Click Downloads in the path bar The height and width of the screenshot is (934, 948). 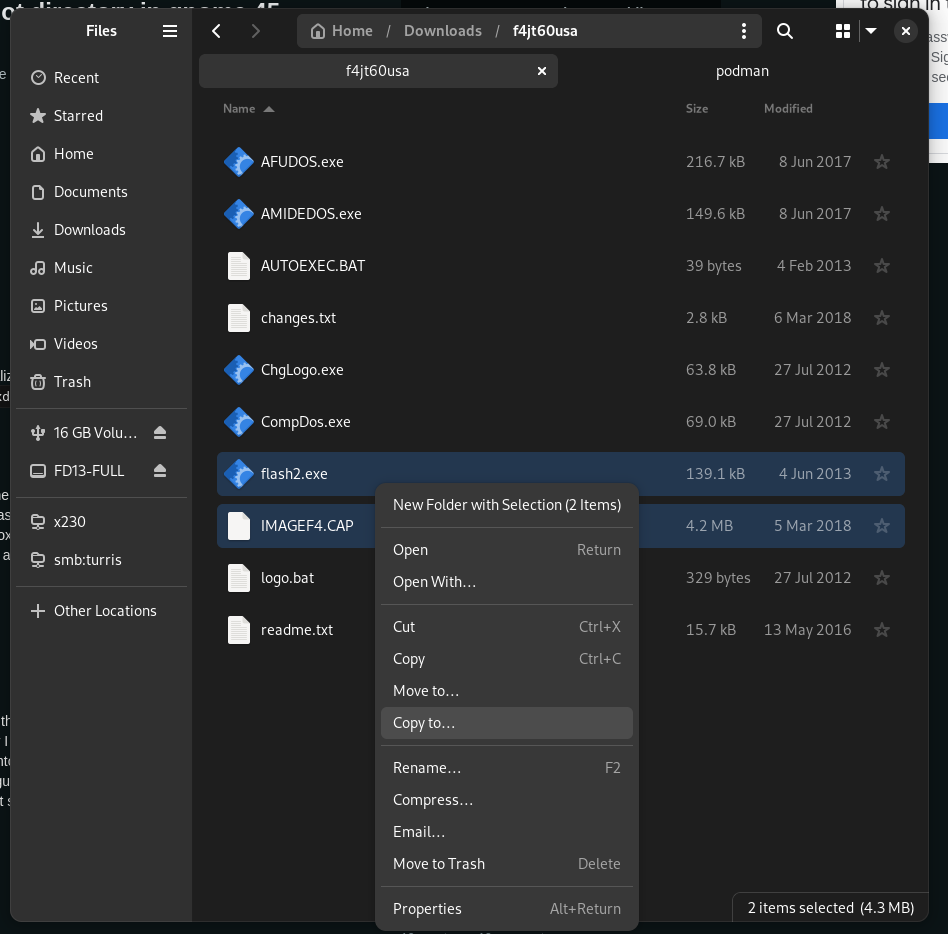click(x=443, y=31)
